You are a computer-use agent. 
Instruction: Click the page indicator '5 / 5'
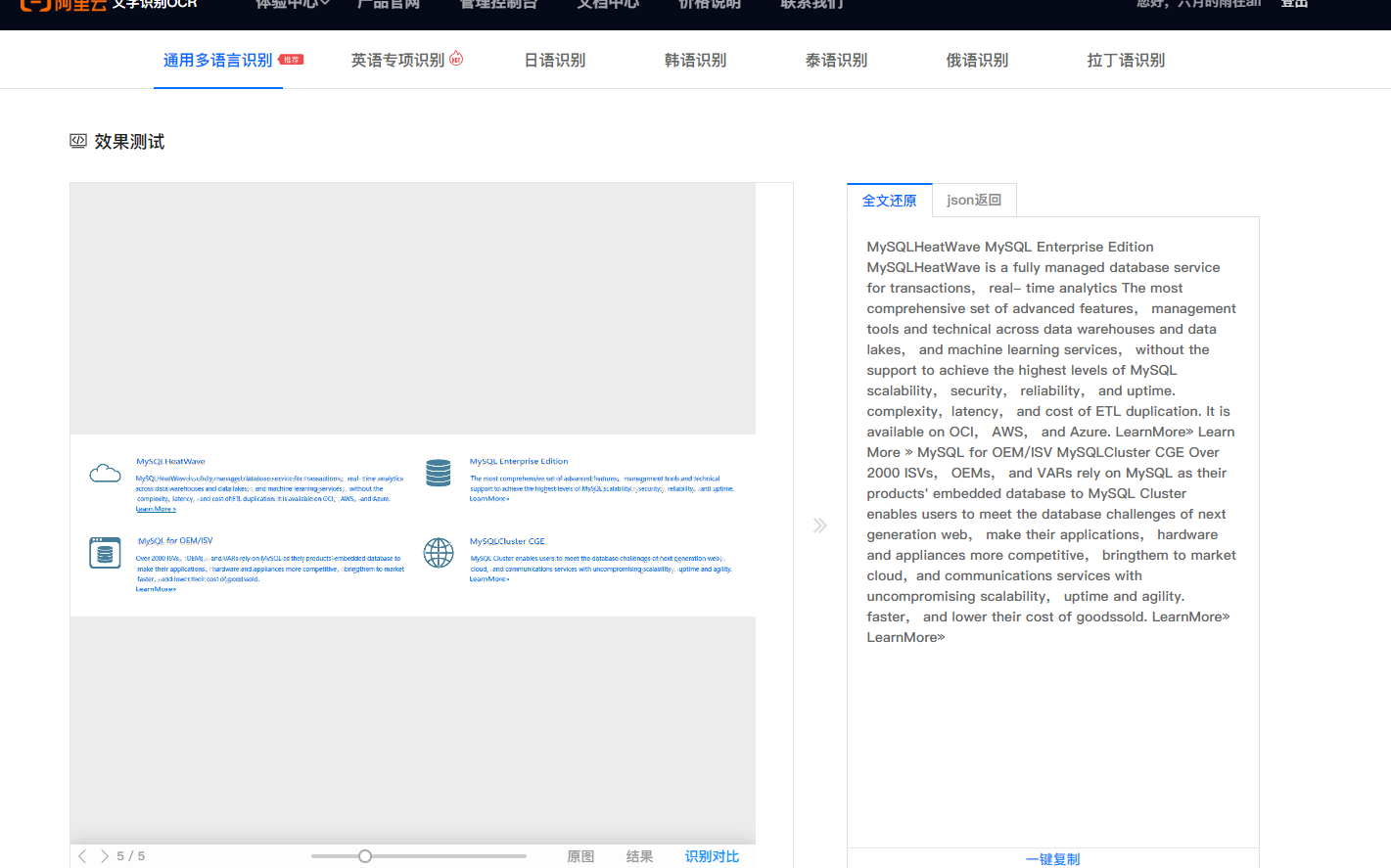tap(131, 856)
